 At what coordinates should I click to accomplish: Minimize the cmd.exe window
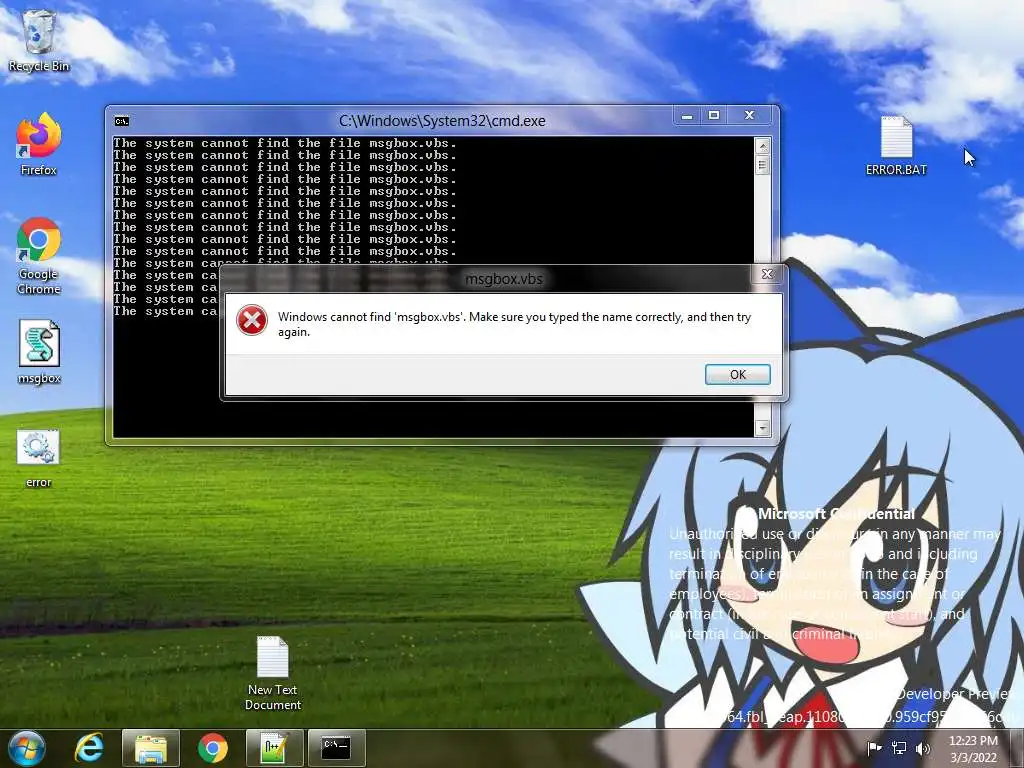(687, 116)
